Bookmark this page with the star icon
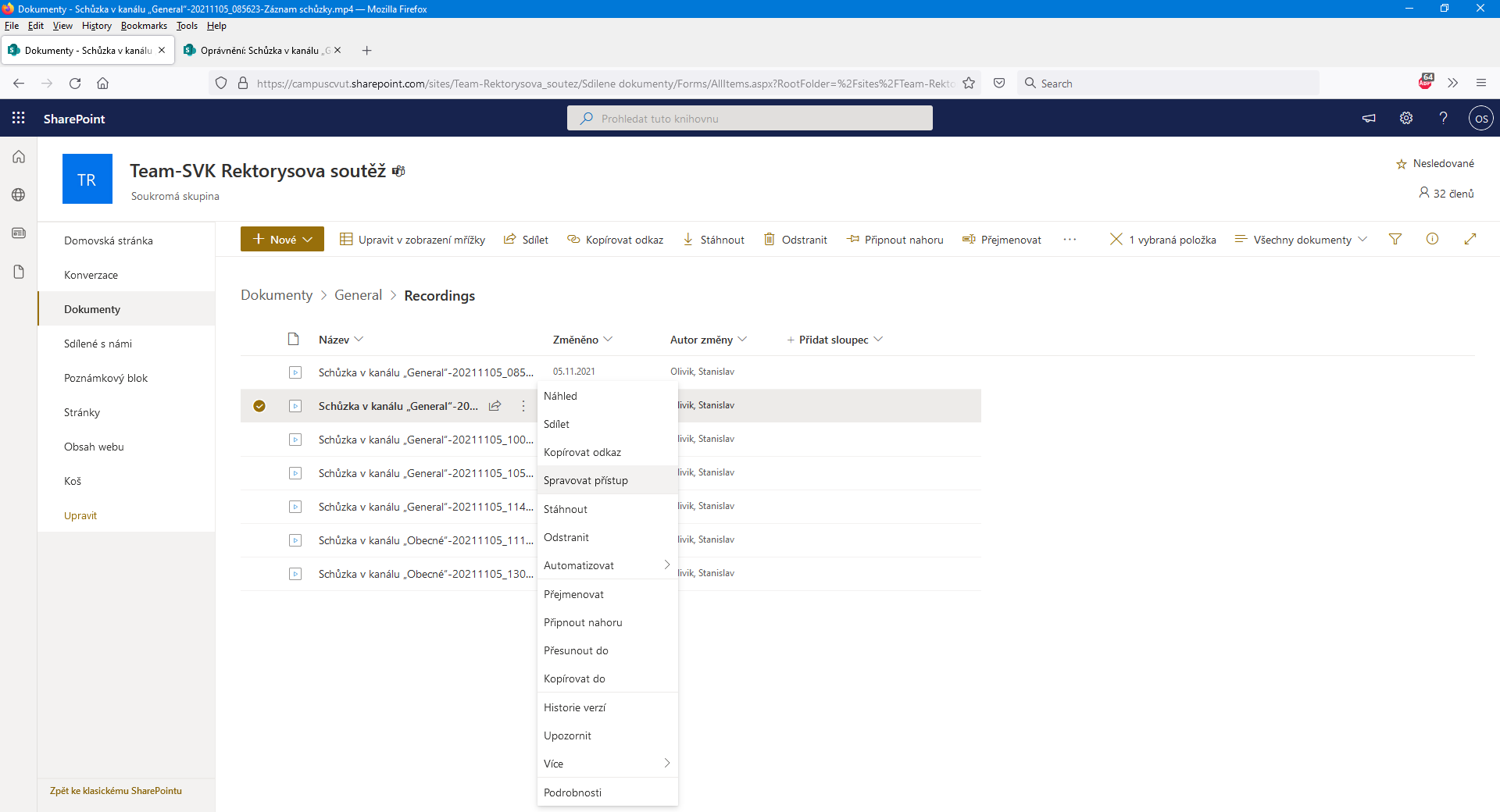 [x=969, y=84]
